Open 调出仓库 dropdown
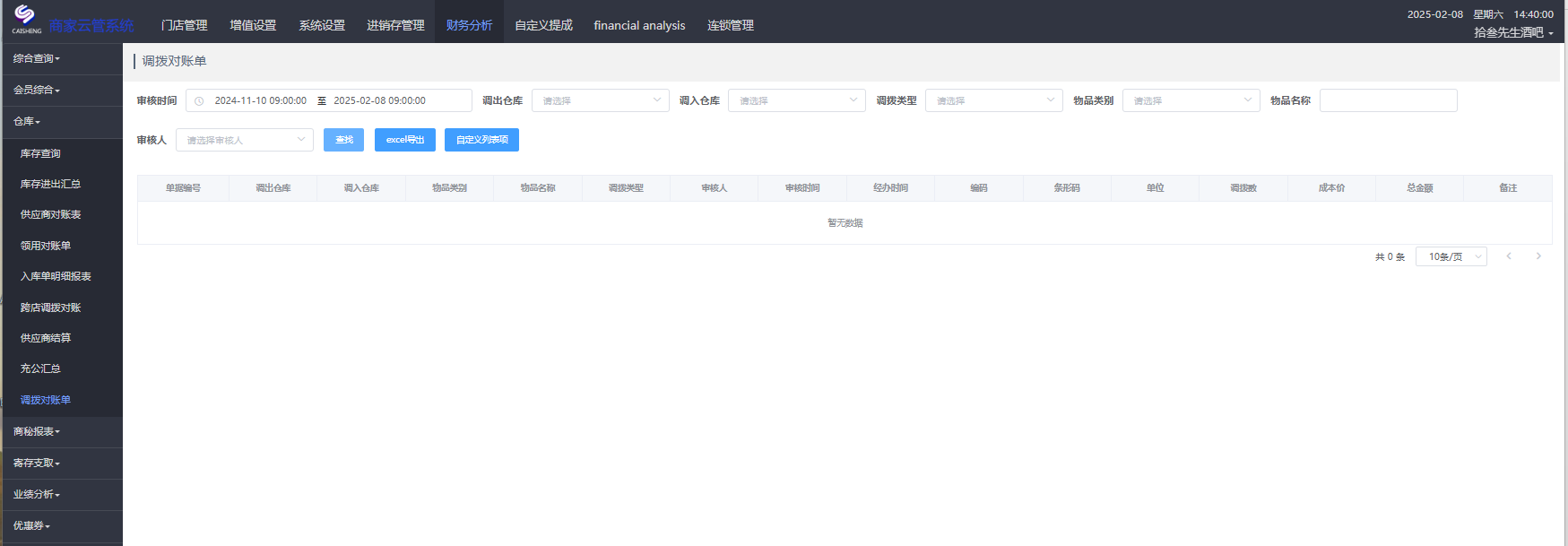 click(601, 100)
